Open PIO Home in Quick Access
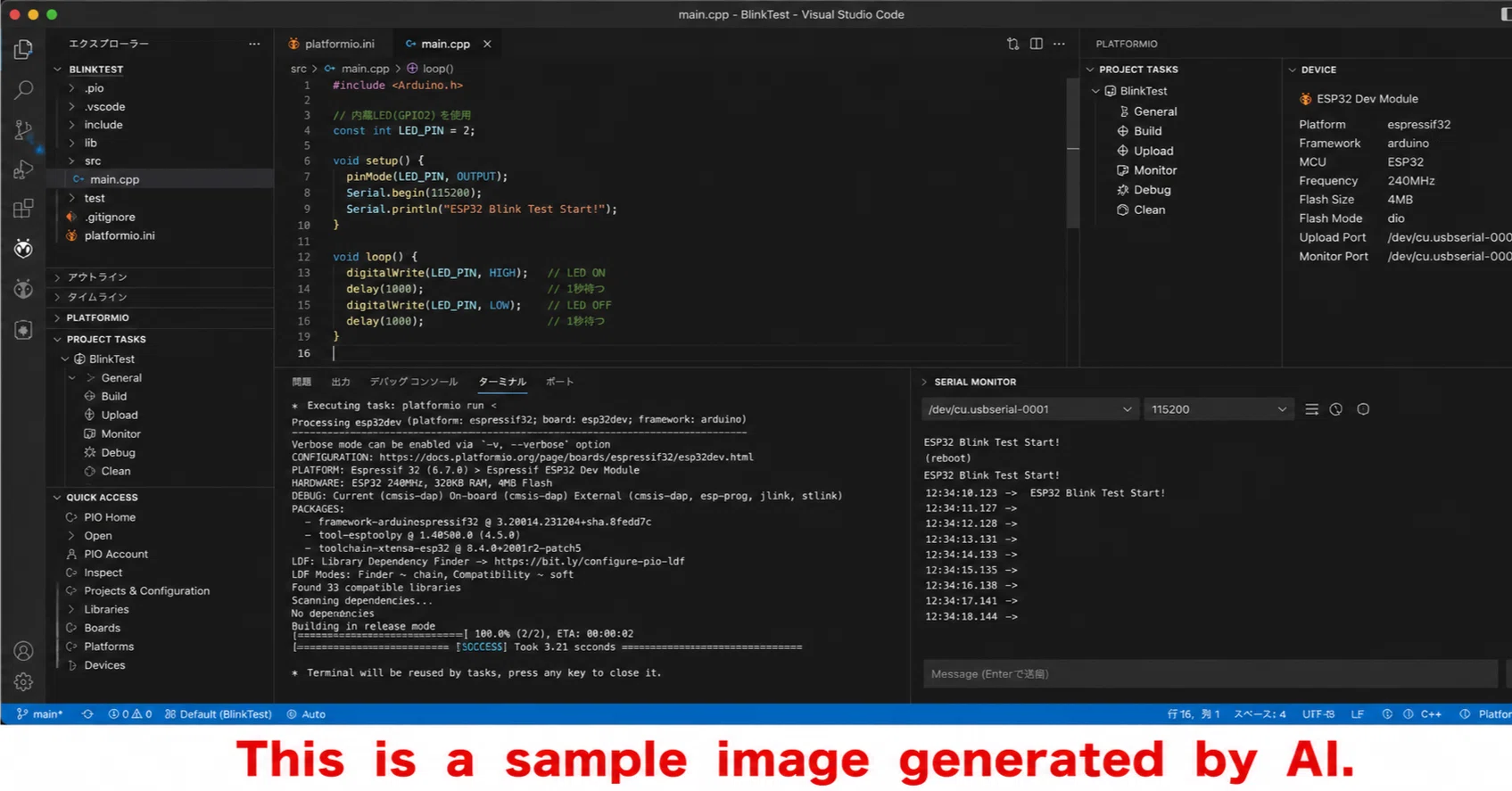Screen dimensions: 1512x791 [x=110, y=517]
